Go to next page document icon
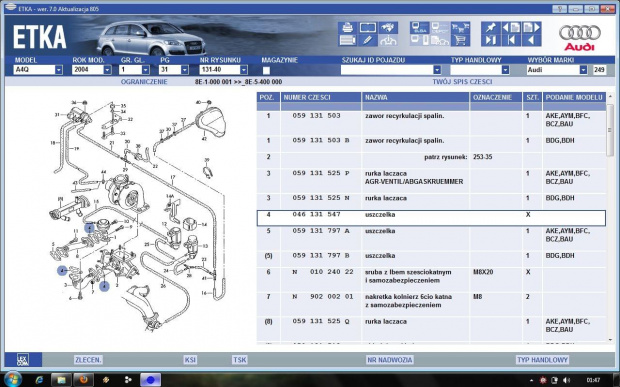620x387 pixels. (531, 28)
